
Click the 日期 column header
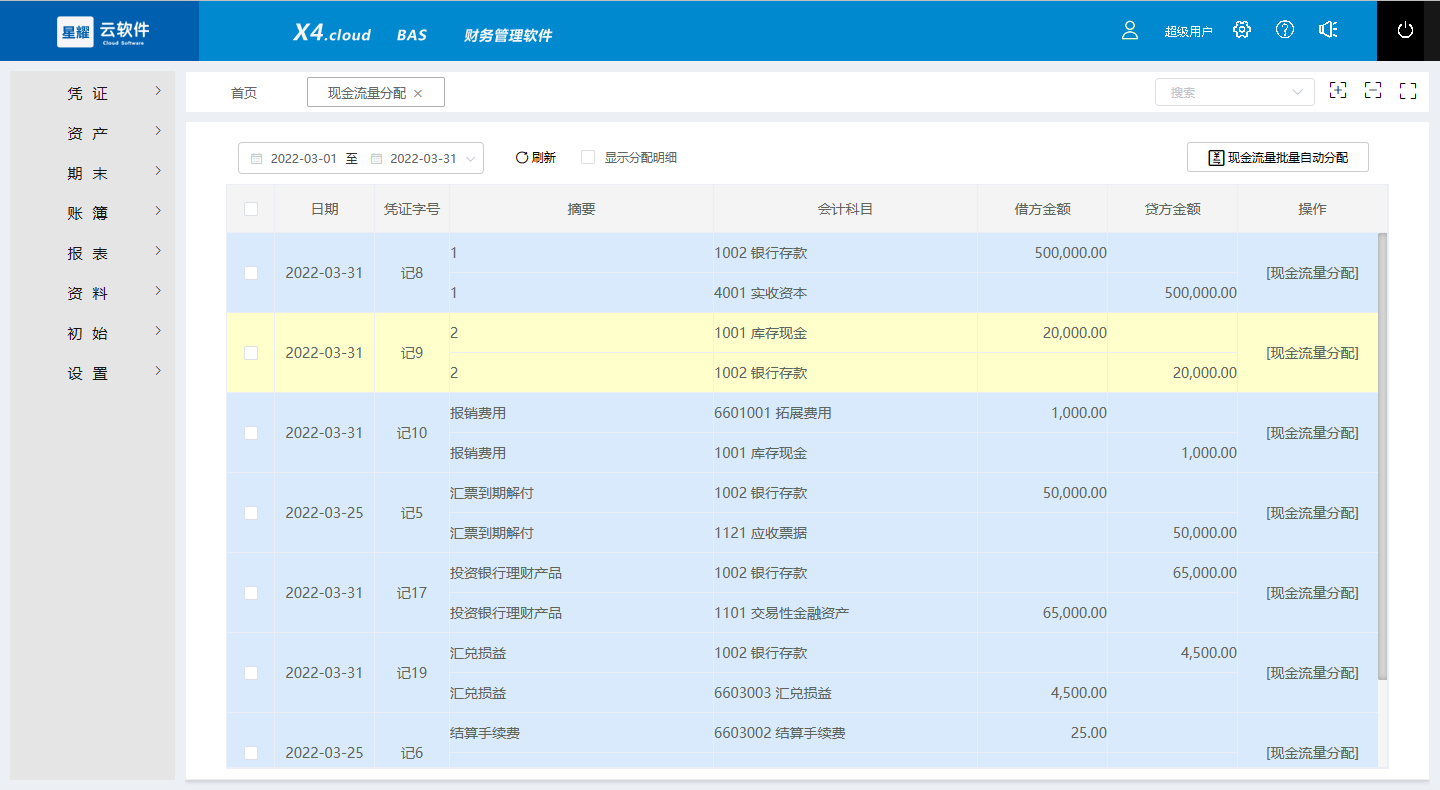tap(324, 209)
